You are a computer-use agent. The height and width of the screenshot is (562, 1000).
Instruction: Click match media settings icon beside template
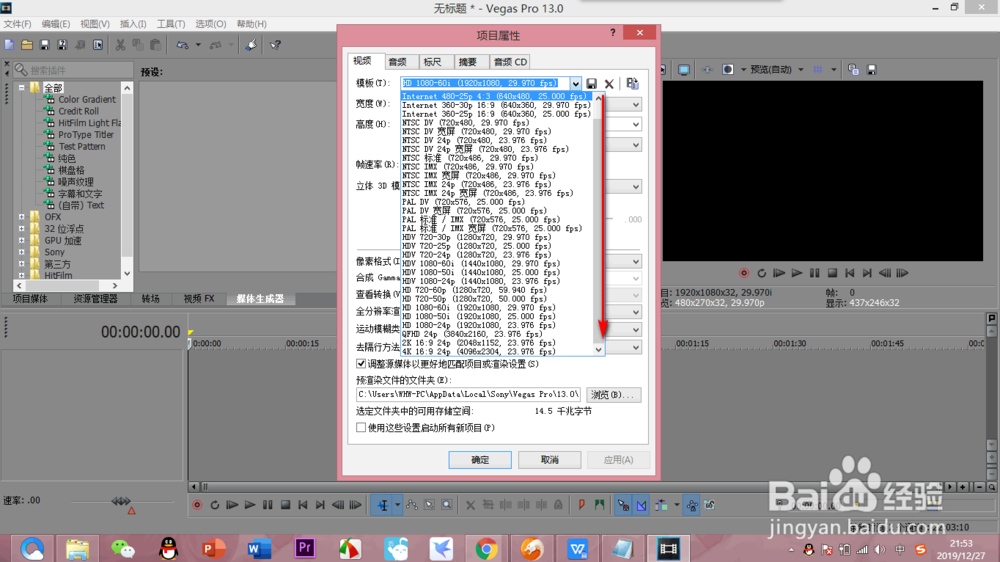pyautogui.click(x=632, y=84)
